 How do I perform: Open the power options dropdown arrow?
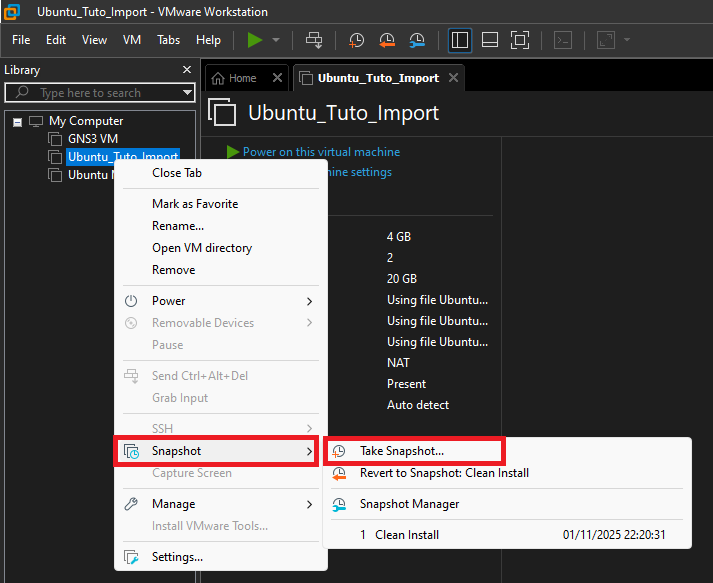coord(276,40)
